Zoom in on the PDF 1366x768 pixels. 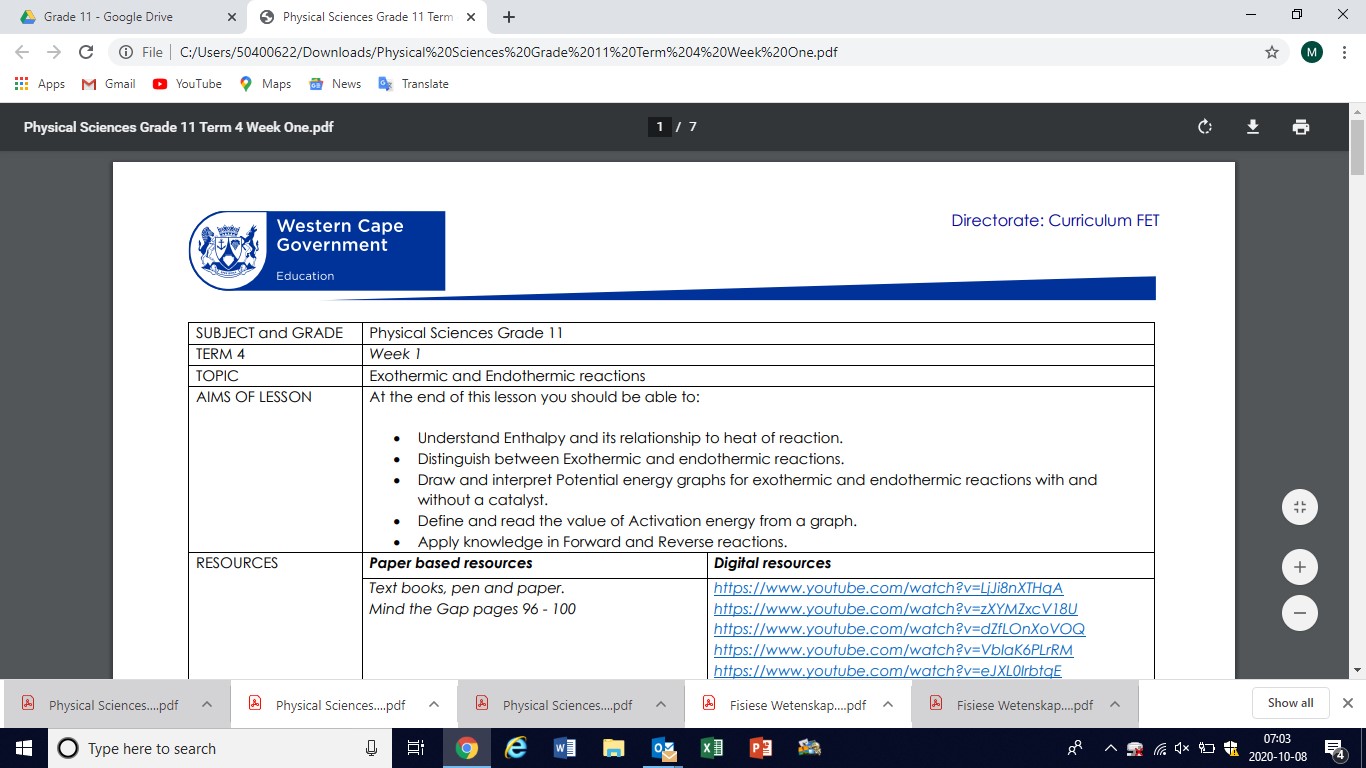click(x=1300, y=567)
